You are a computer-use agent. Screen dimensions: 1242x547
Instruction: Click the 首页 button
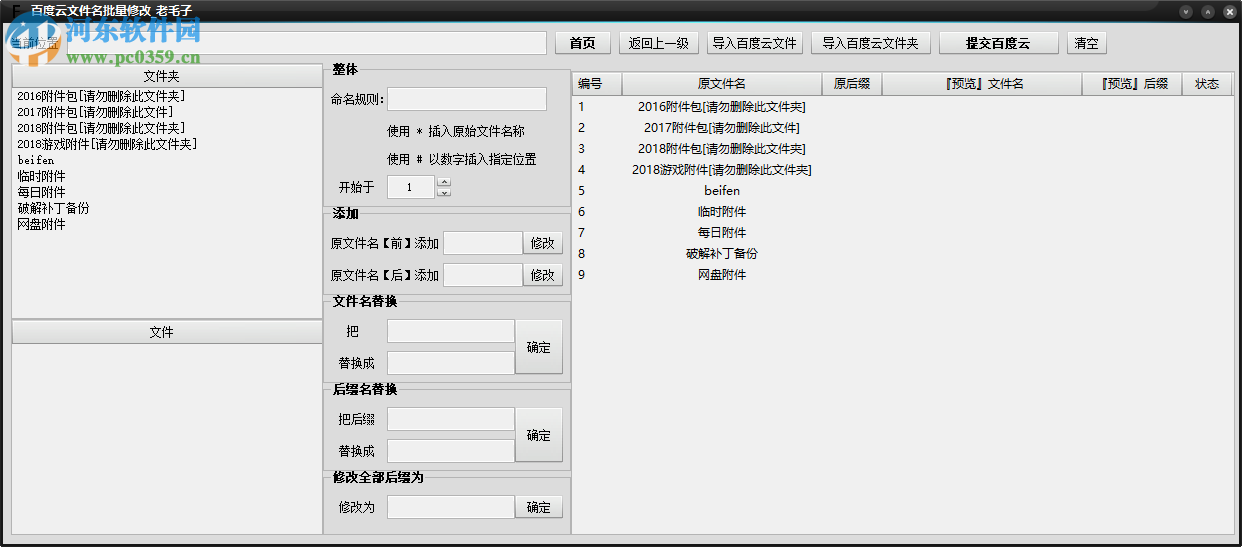(x=582, y=43)
